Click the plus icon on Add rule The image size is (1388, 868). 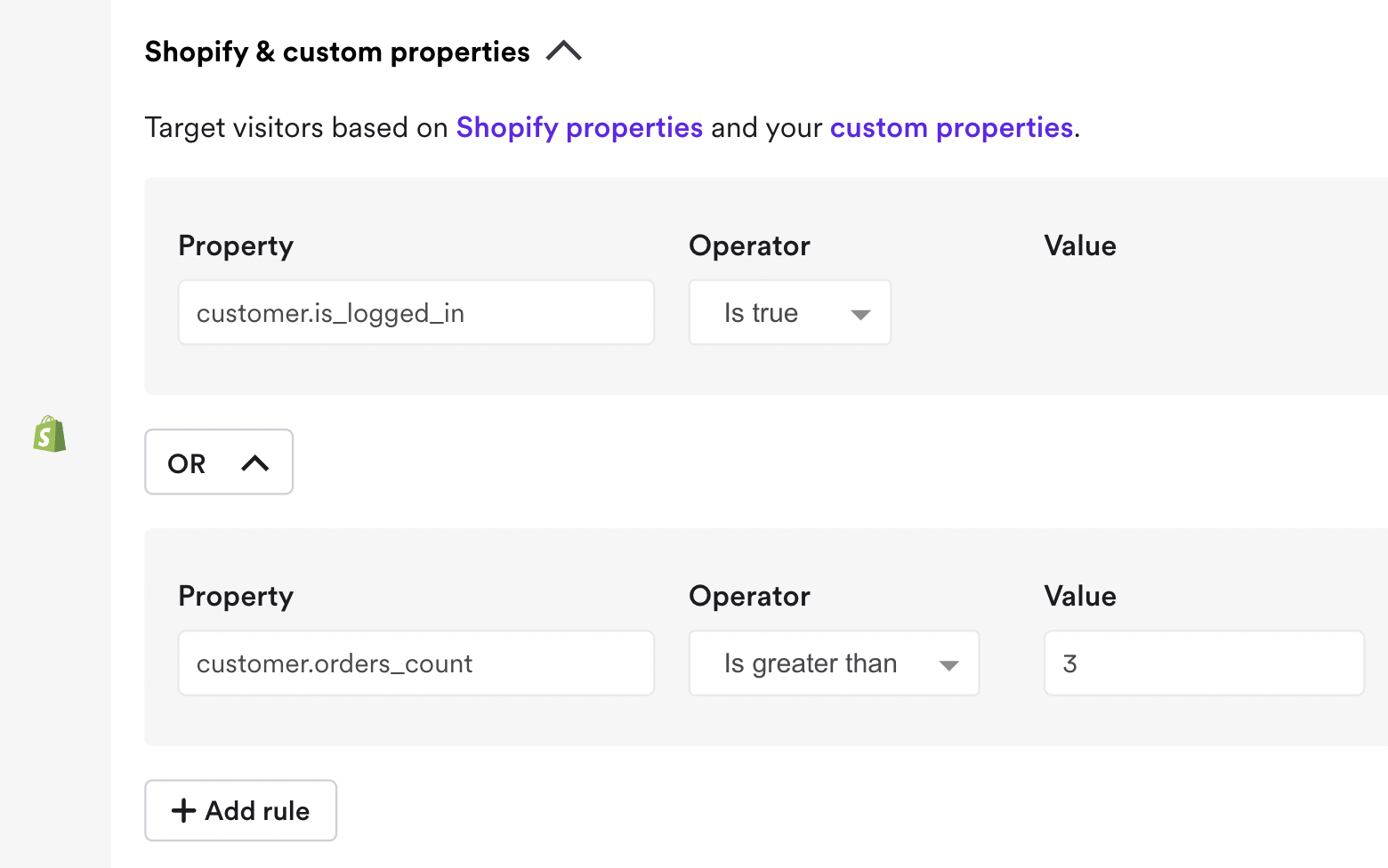[x=183, y=810]
